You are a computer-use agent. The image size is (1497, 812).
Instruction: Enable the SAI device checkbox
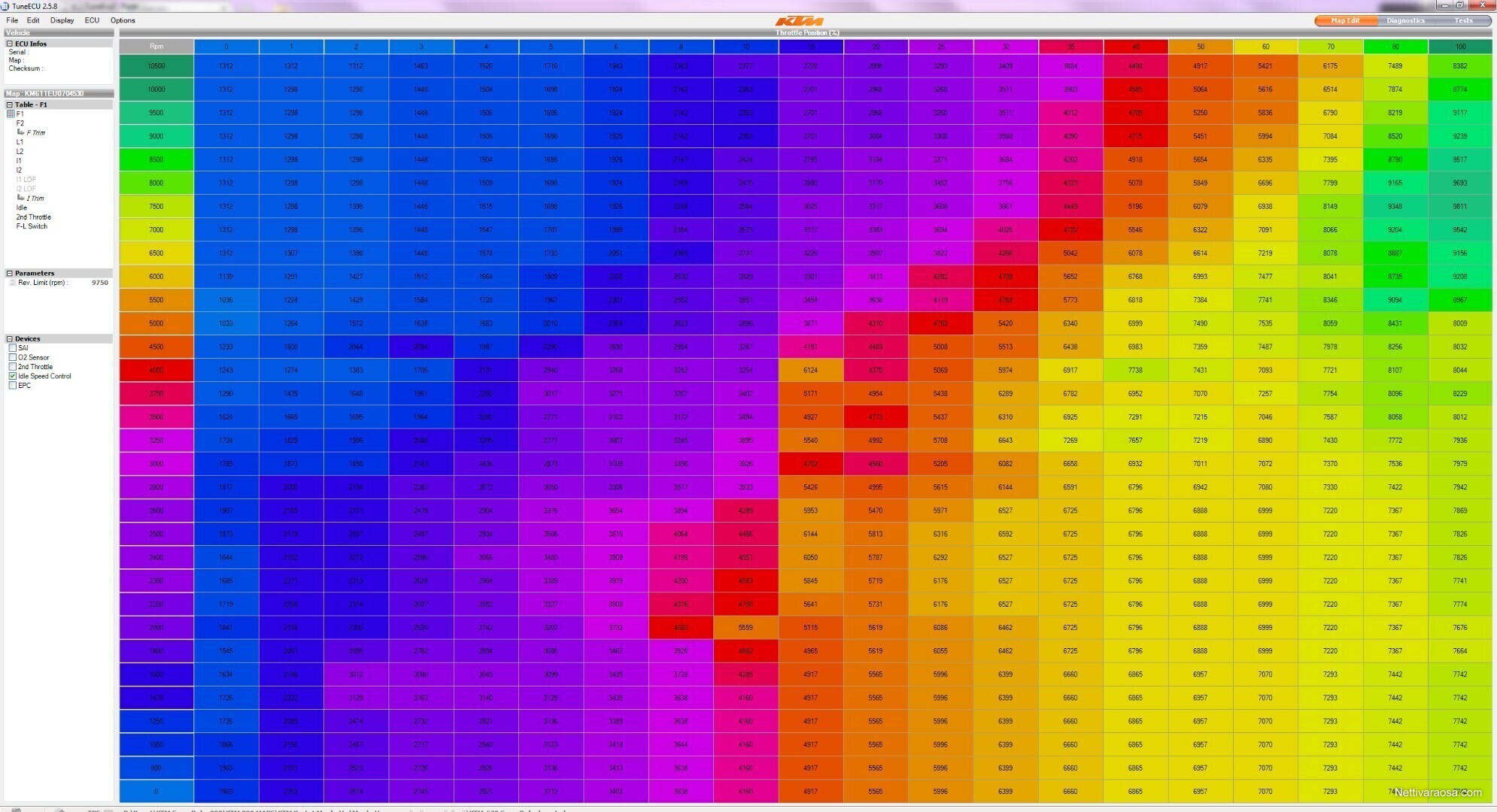click(13, 348)
